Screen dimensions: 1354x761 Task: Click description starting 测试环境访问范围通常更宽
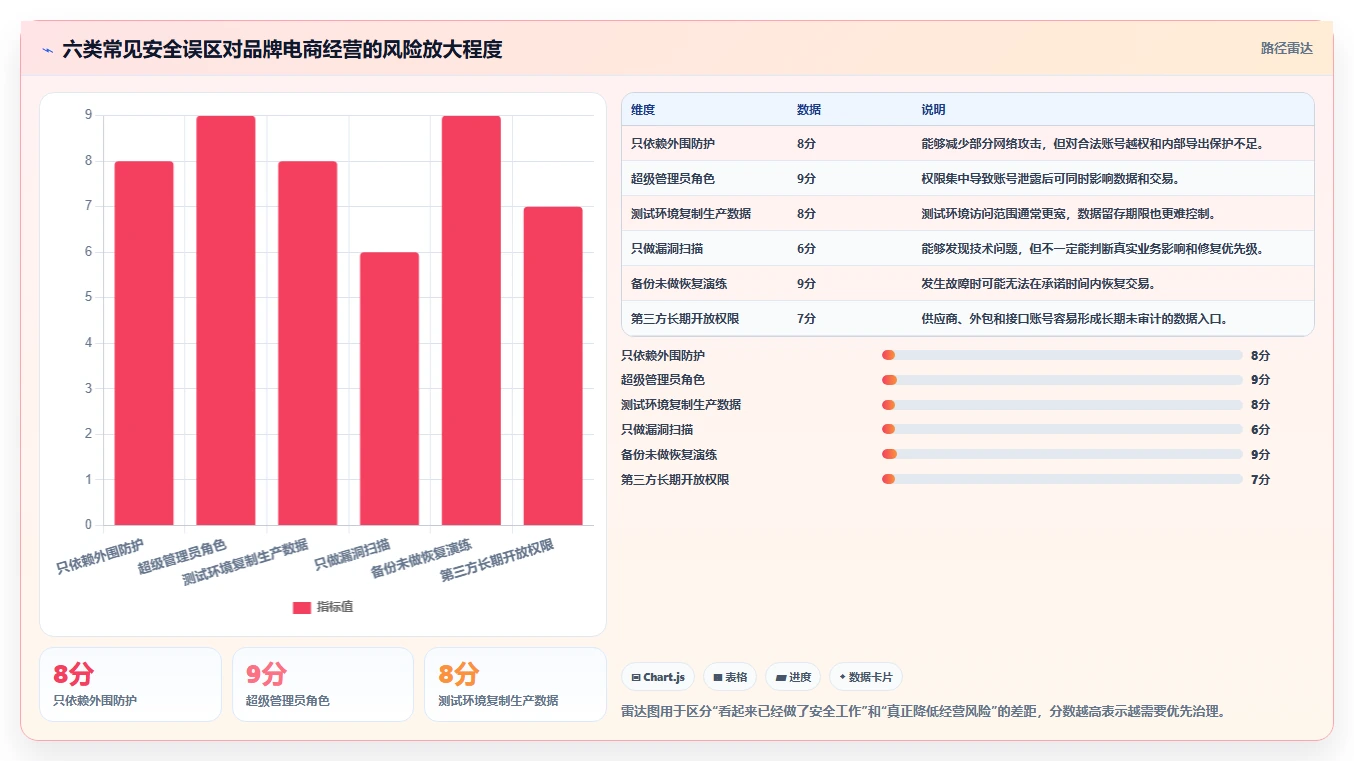[x=1068, y=214]
